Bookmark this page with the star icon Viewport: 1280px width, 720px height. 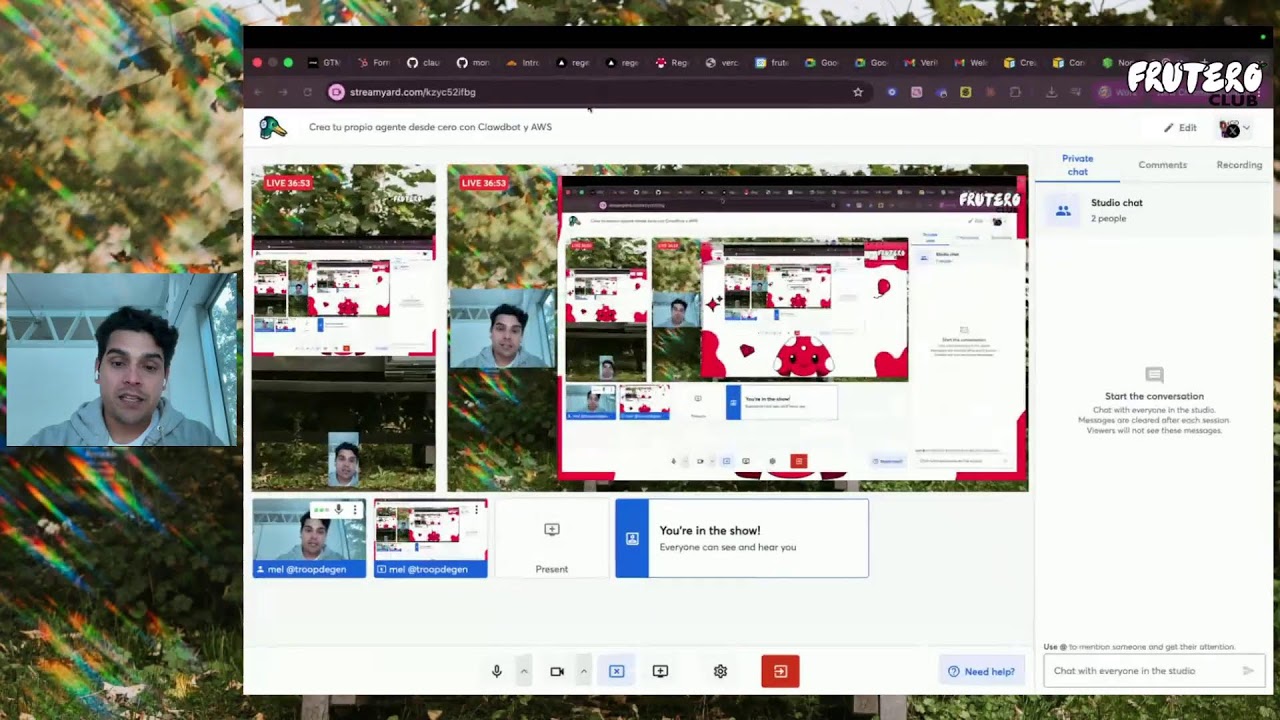pyautogui.click(x=857, y=92)
